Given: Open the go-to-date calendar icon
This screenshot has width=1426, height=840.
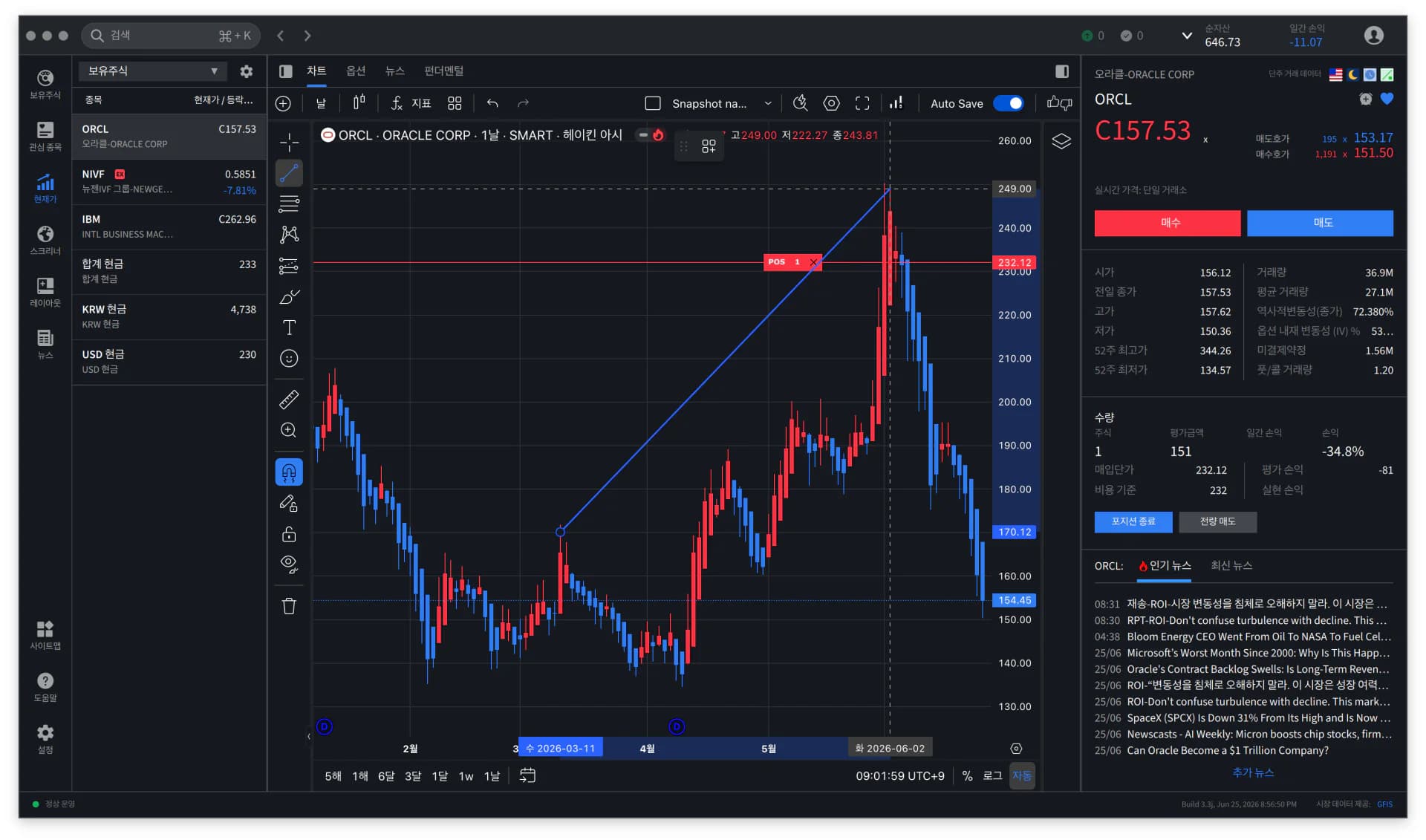Looking at the screenshot, I should pos(527,775).
